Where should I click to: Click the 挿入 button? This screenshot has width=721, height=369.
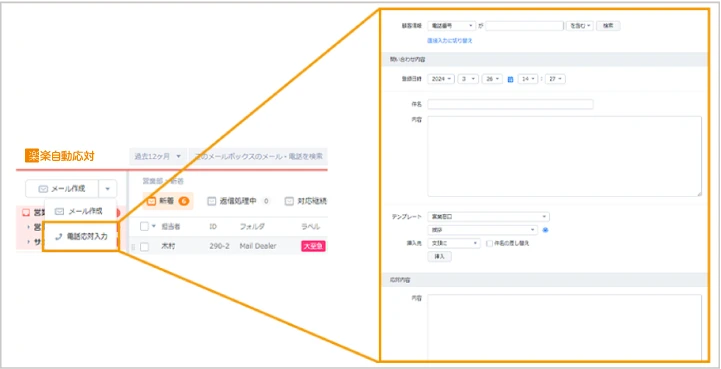point(439,256)
